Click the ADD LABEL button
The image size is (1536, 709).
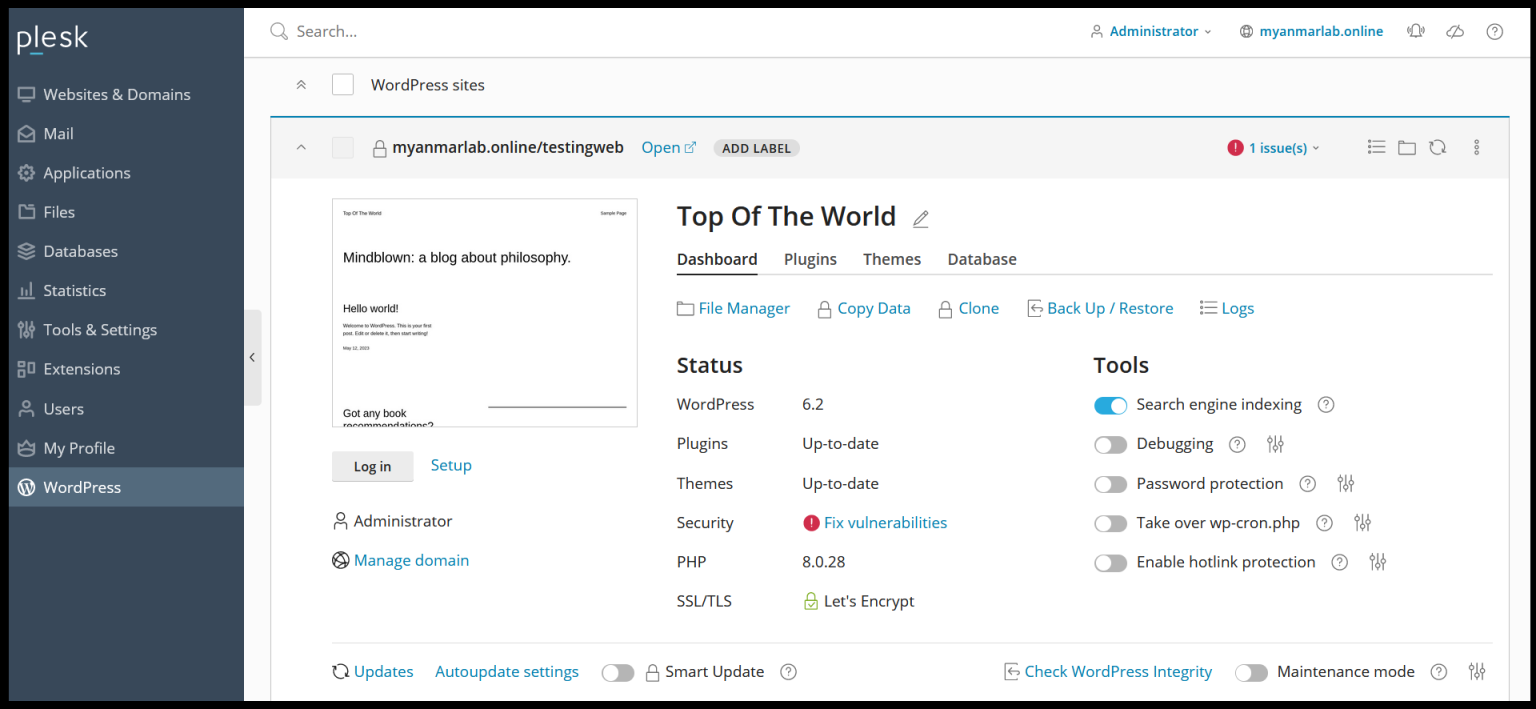point(756,148)
